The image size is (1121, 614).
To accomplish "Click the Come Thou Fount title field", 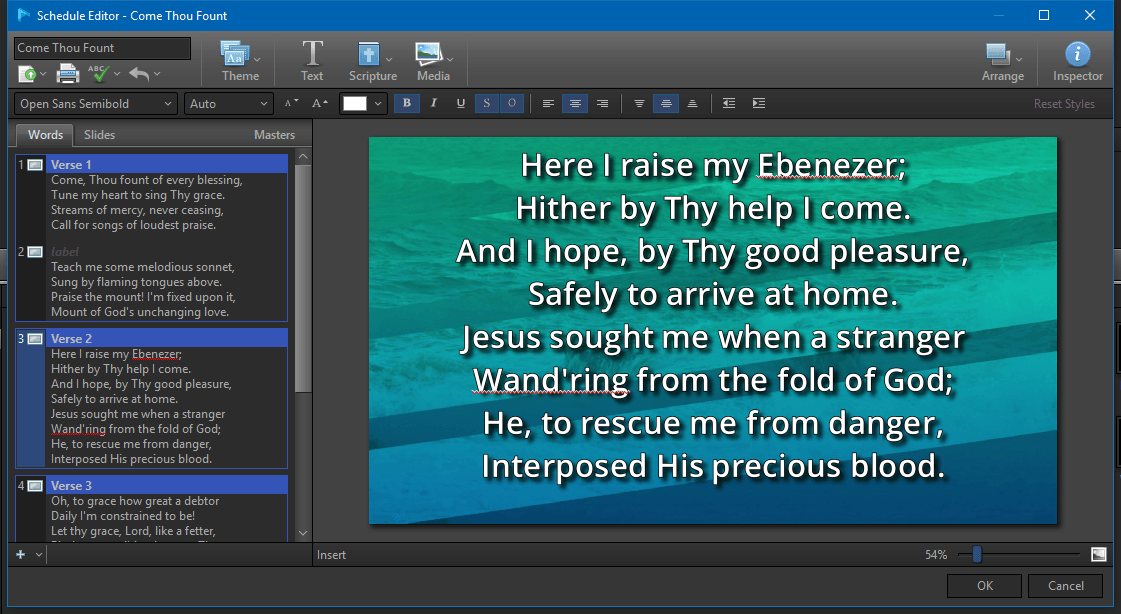I will pos(102,48).
